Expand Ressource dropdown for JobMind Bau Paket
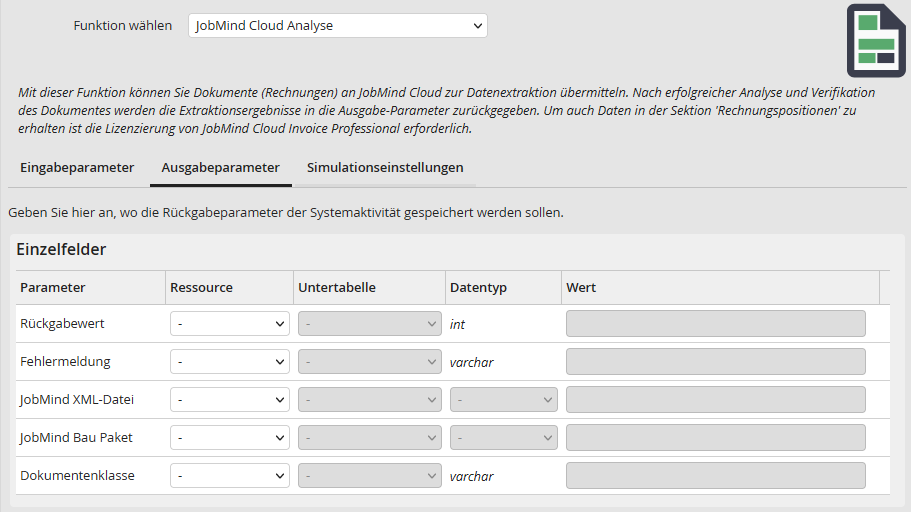Viewport: 911px width, 512px height. pyautogui.click(x=229, y=438)
